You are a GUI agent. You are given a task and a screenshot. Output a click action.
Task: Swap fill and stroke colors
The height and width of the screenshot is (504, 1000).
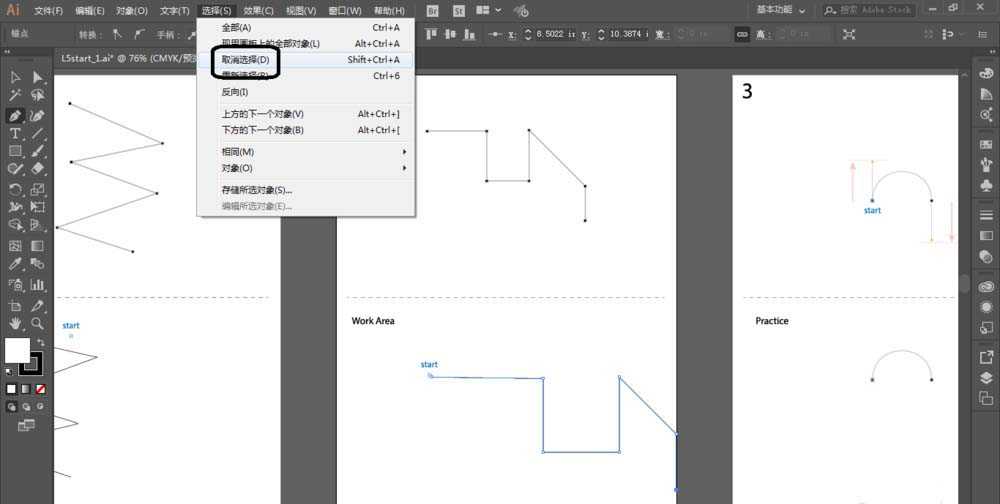pos(41,342)
